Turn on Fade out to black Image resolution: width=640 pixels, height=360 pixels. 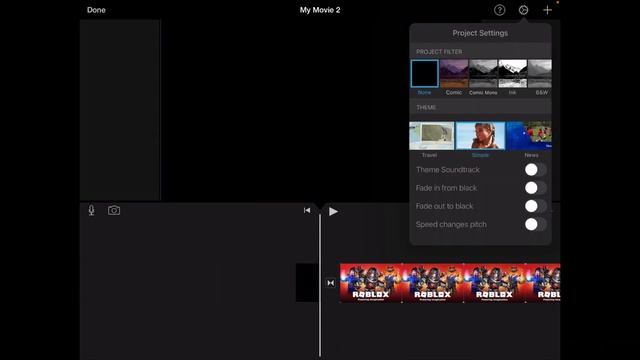[536, 206]
